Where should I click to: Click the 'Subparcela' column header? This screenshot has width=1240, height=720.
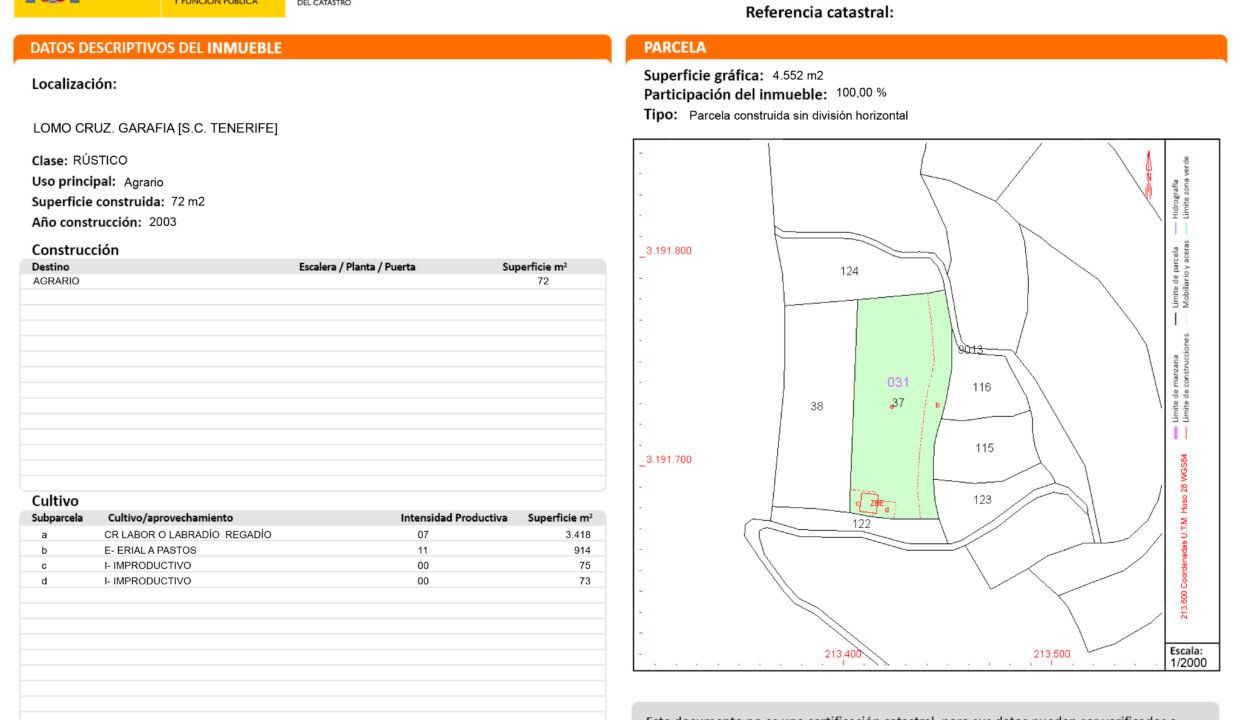pyautogui.click(x=57, y=518)
